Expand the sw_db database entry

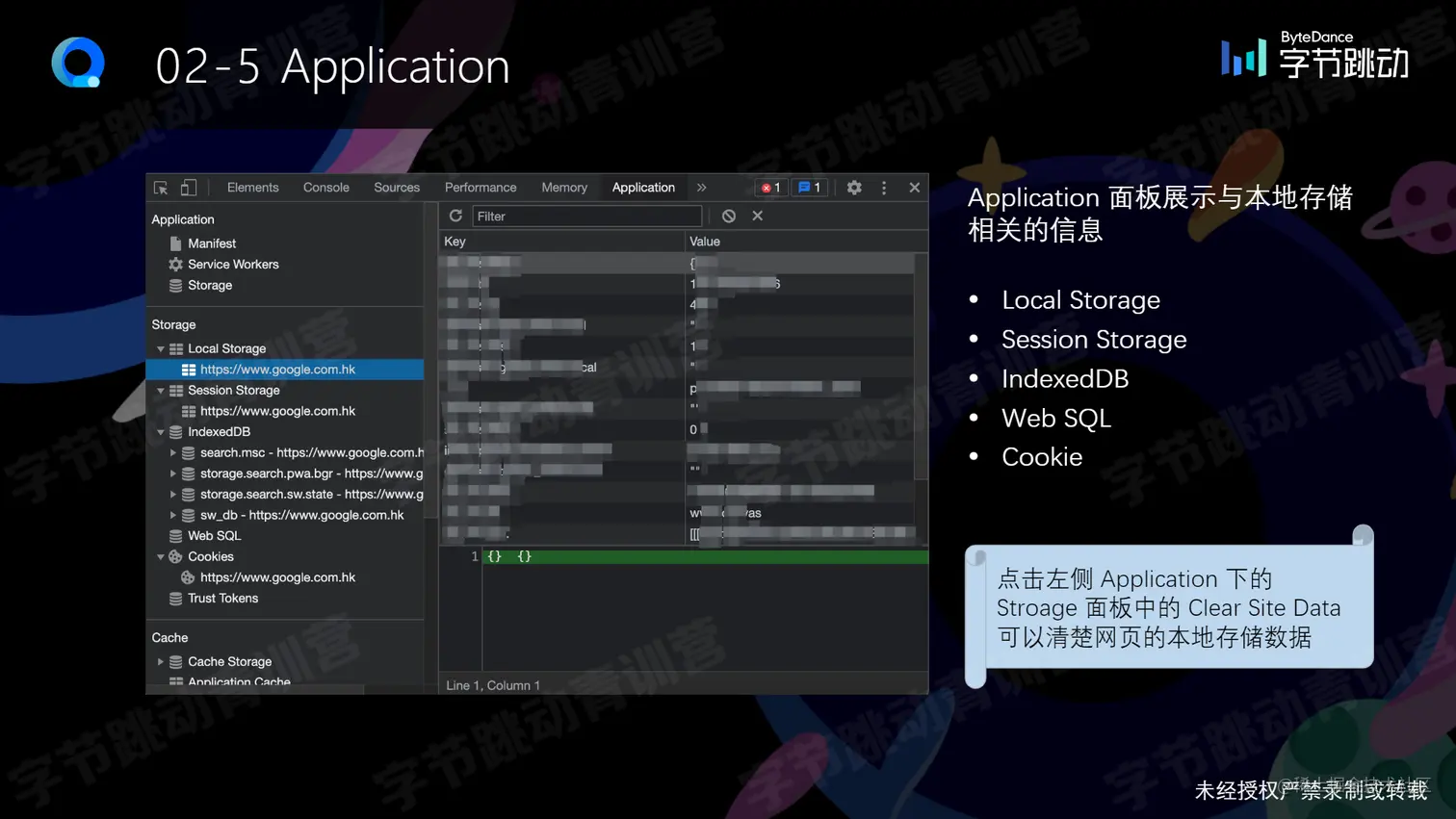pyautogui.click(x=173, y=516)
